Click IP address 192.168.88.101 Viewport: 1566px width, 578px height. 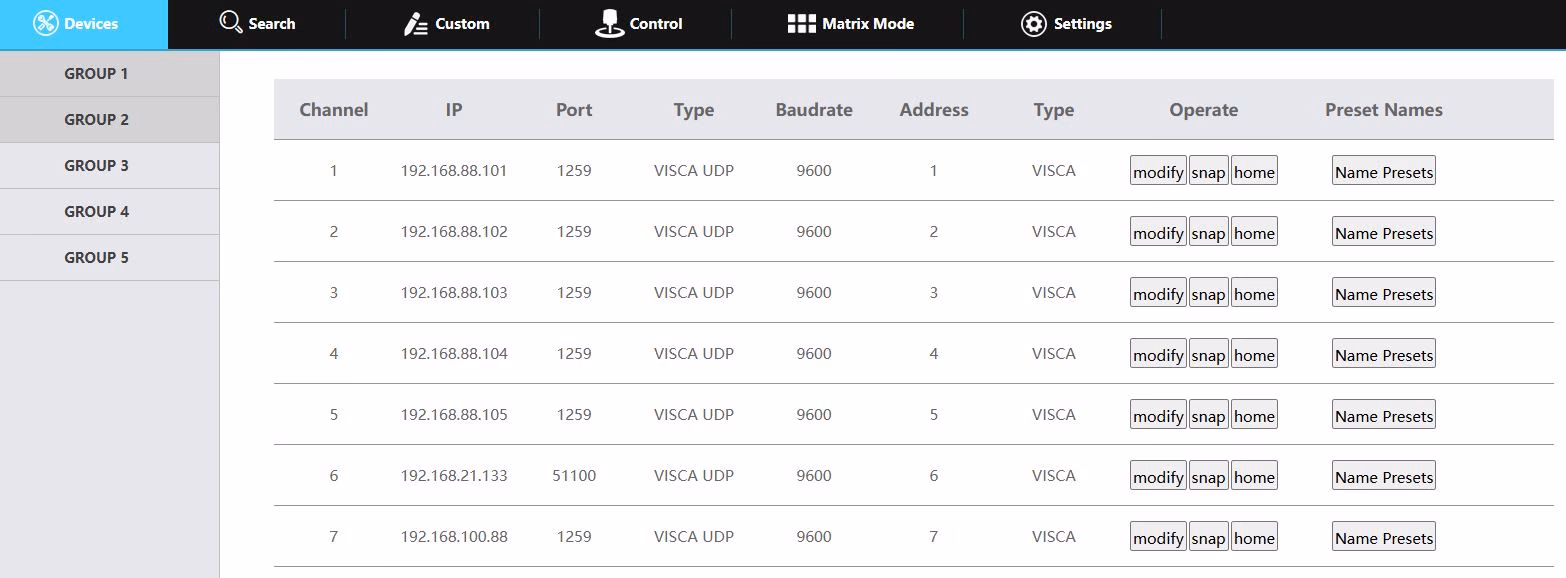(454, 171)
